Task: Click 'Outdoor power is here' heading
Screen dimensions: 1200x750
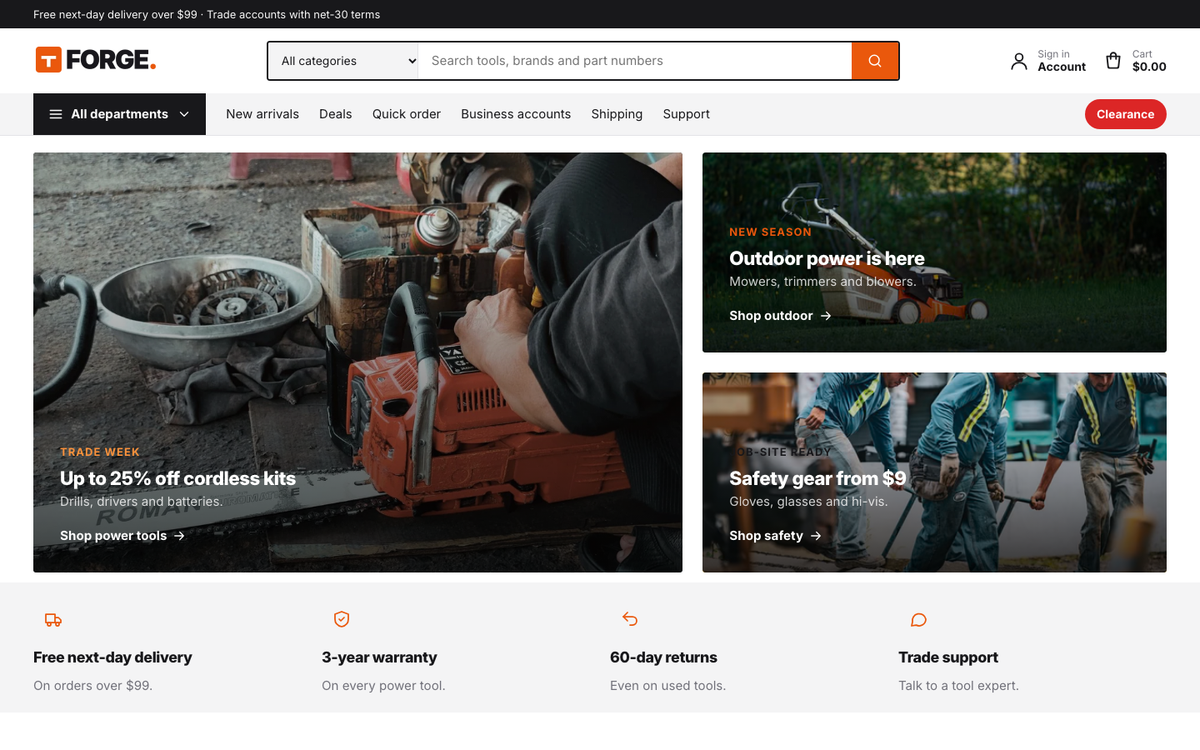Action: tap(827, 259)
